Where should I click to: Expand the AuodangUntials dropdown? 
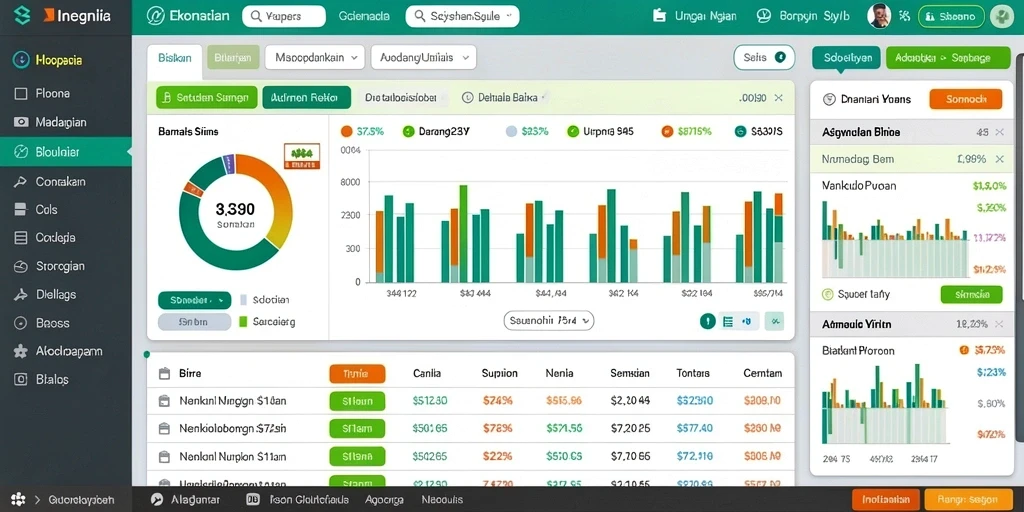tap(423, 57)
